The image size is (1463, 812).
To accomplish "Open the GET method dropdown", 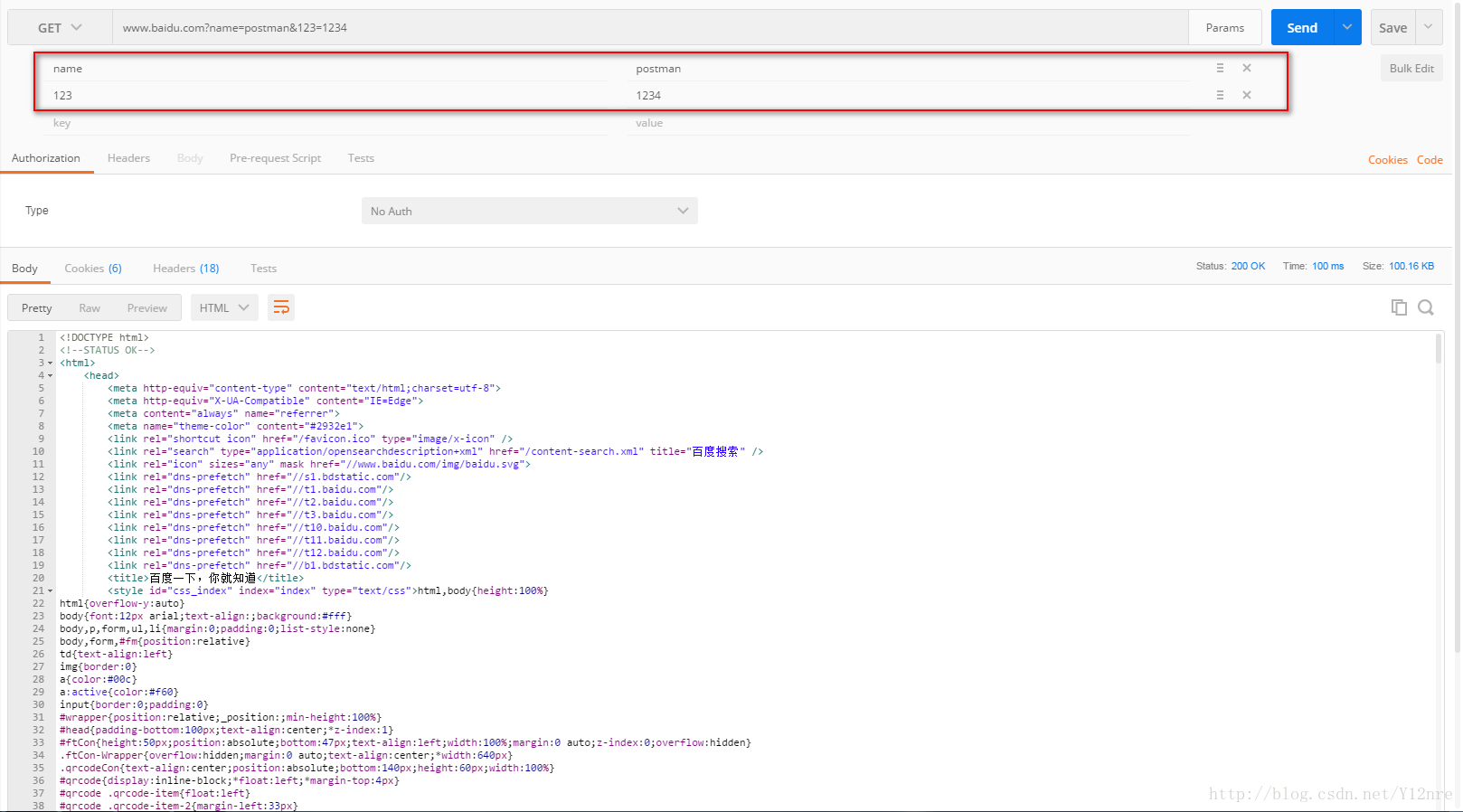I will click(x=60, y=28).
